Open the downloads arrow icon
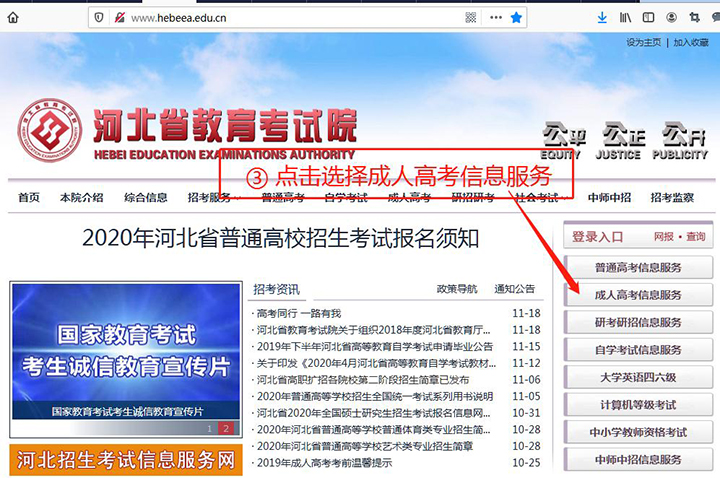The width and height of the screenshot is (720, 478). tap(602, 18)
